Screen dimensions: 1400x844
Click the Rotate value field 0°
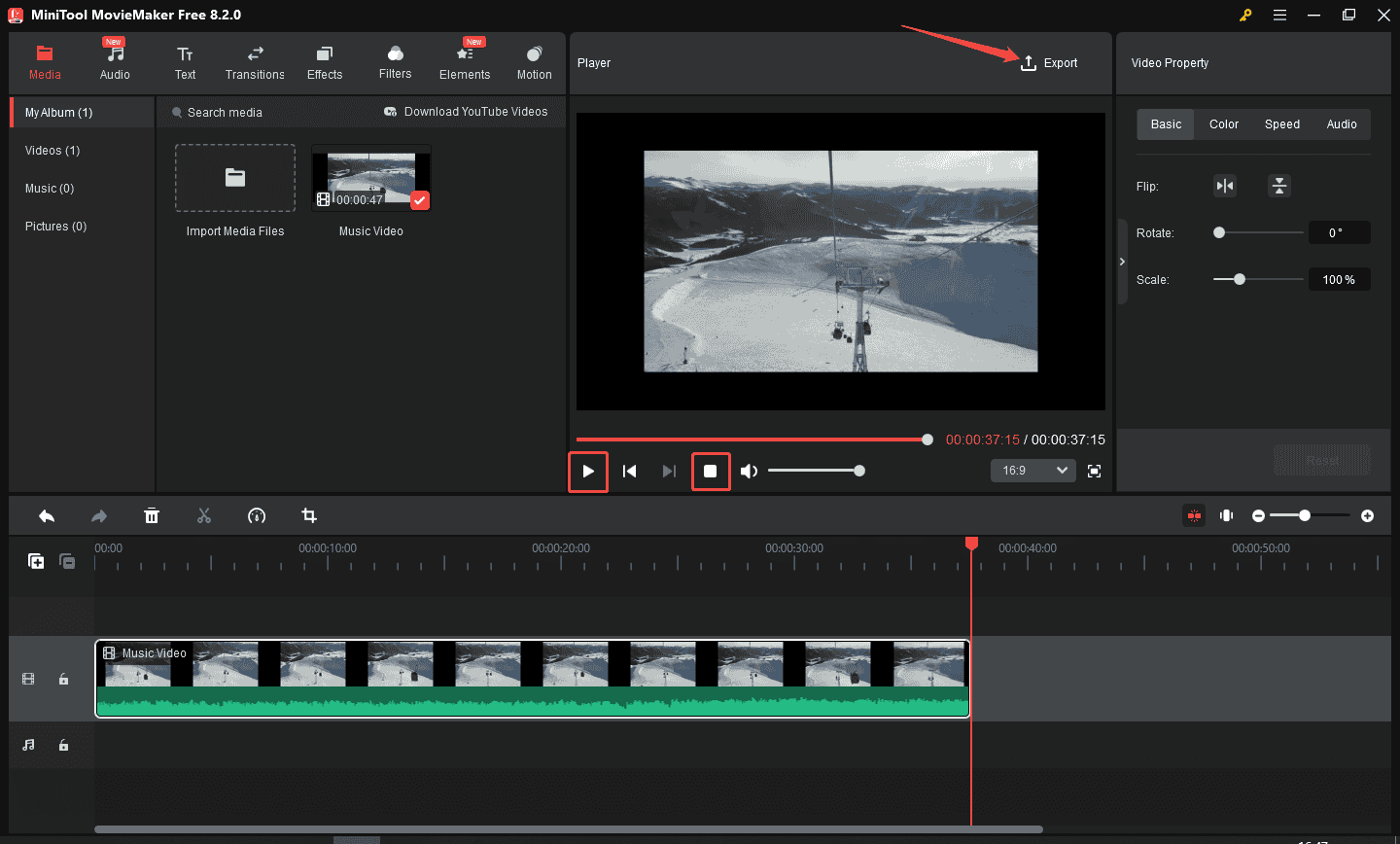[x=1340, y=233]
